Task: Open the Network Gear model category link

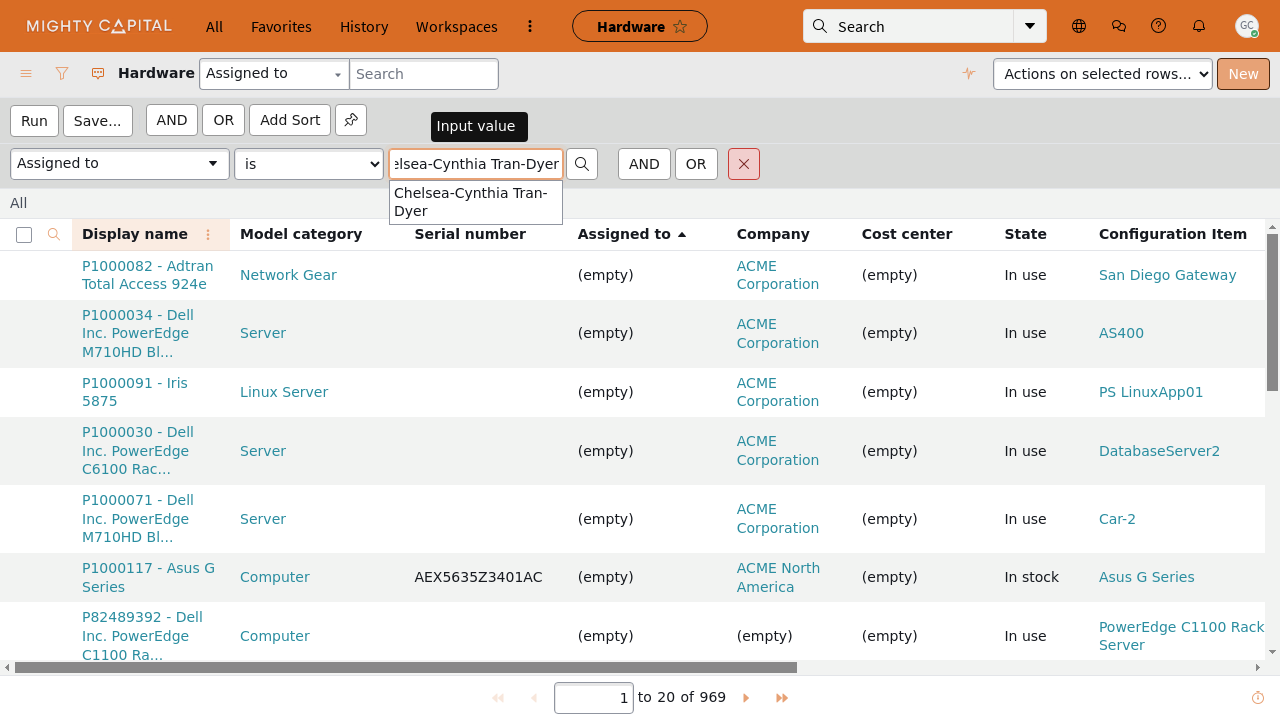Action: pos(288,275)
